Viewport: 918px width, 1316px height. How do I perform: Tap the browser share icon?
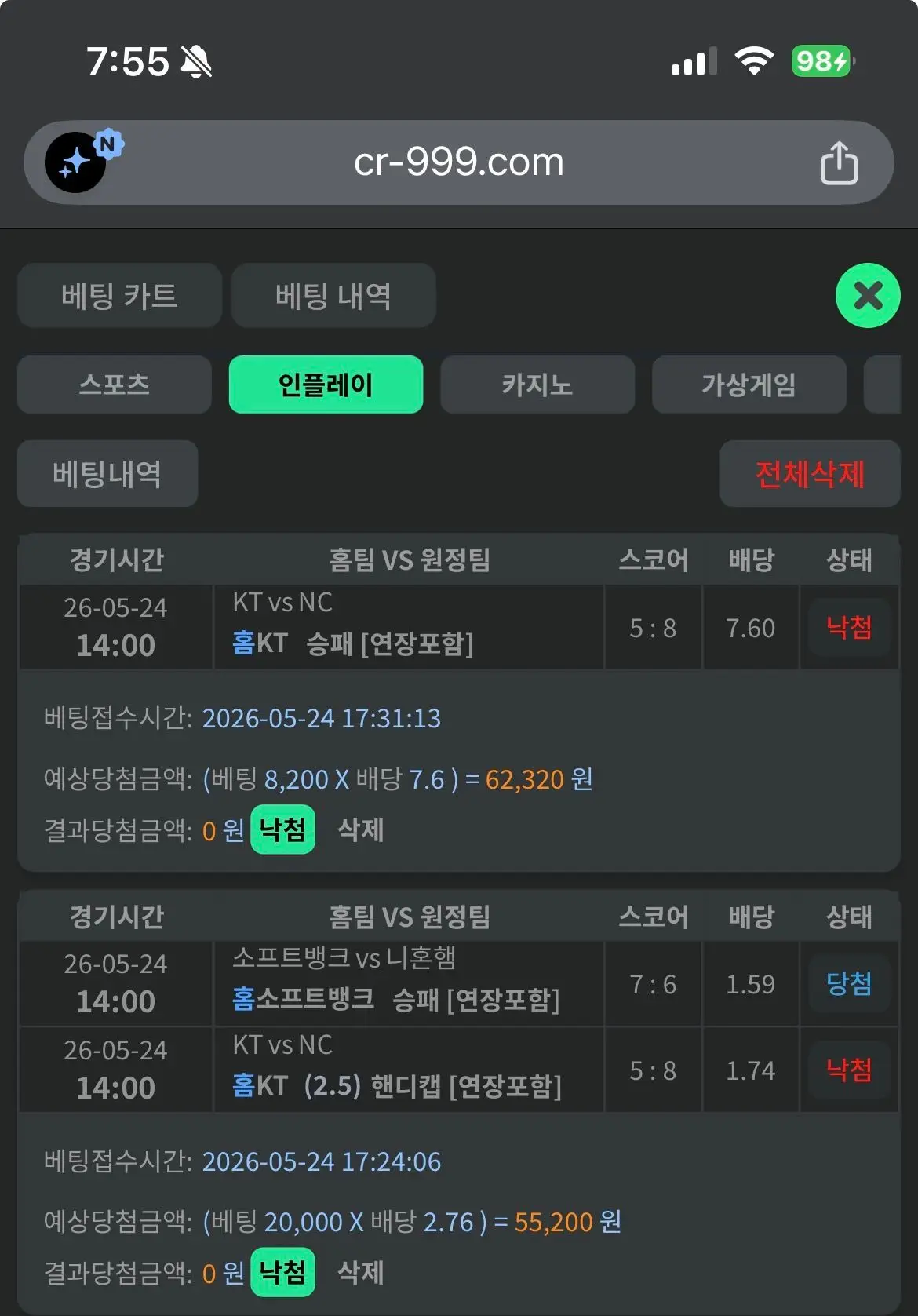click(839, 163)
